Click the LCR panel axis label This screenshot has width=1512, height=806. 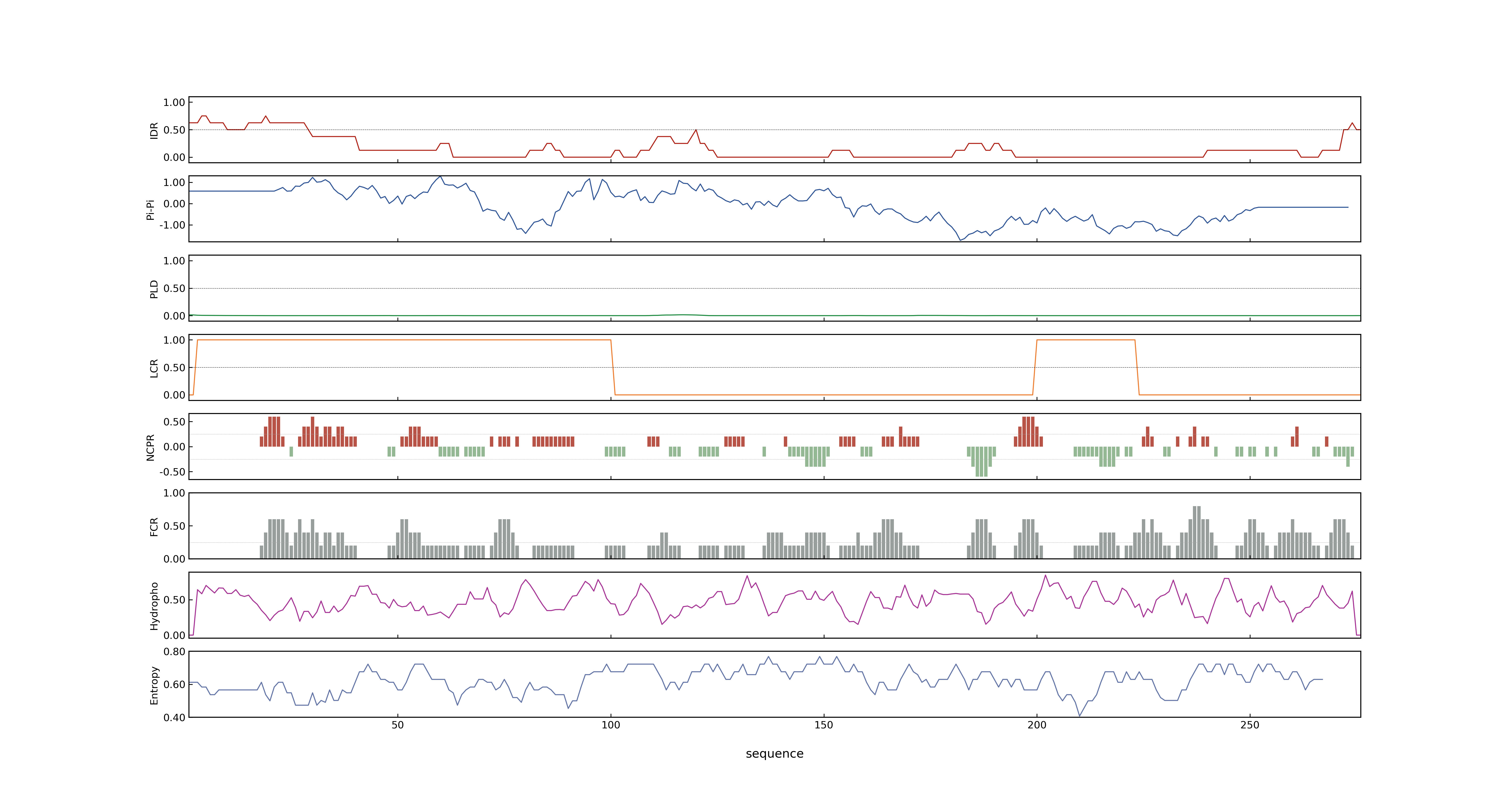click(x=154, y=368)
